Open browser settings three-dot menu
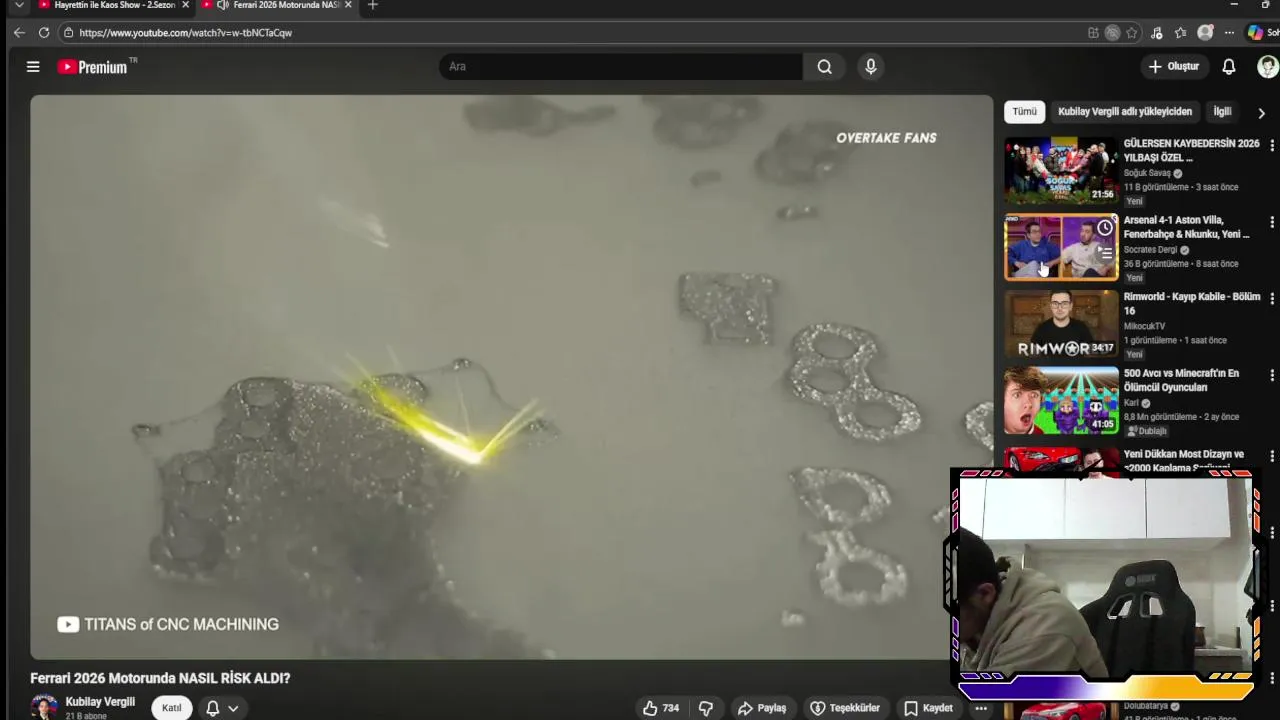The width and height of the screenshot is (1280, 720). (1229, 33)
